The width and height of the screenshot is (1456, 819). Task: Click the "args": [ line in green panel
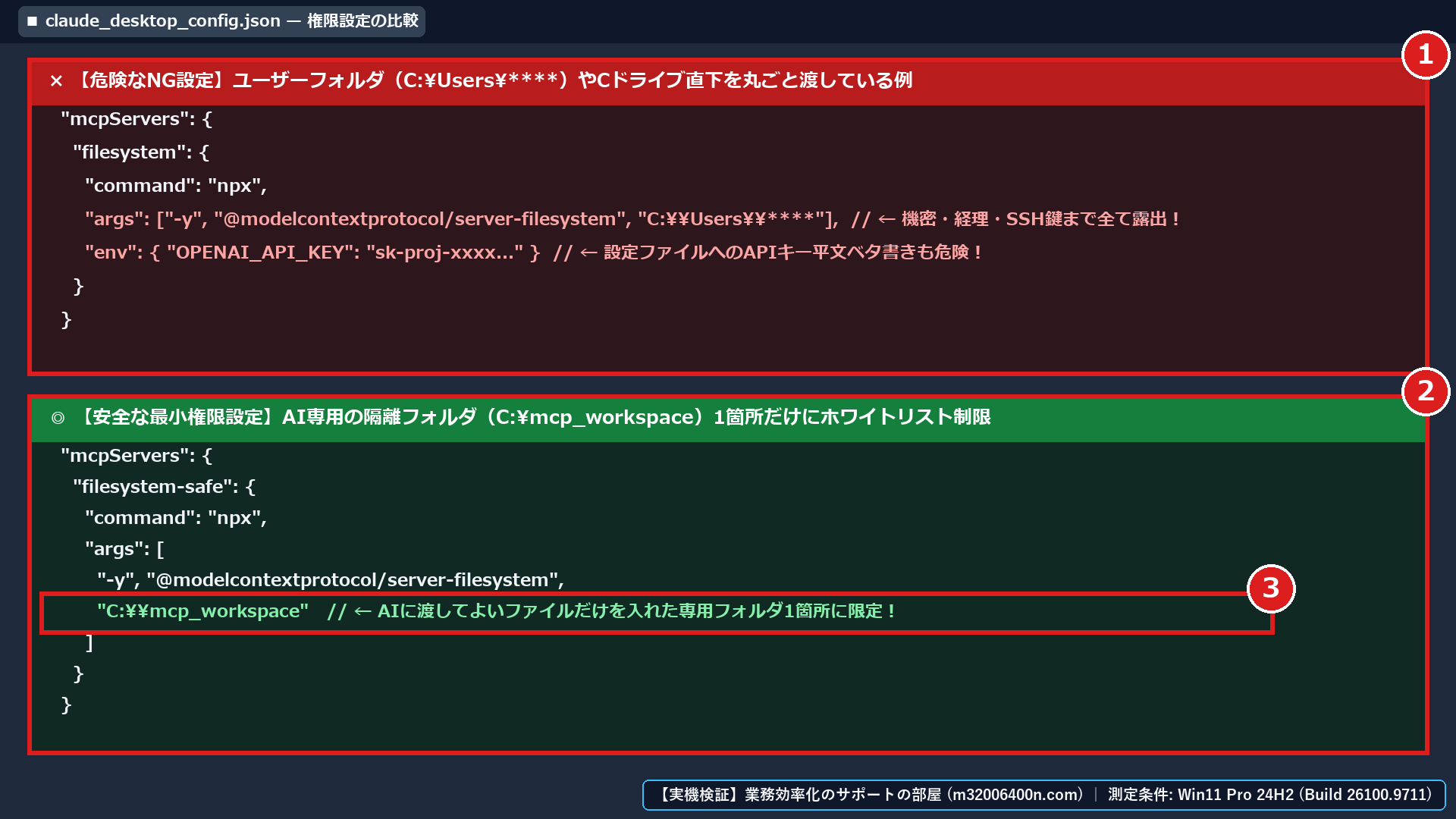pos(124,549)
